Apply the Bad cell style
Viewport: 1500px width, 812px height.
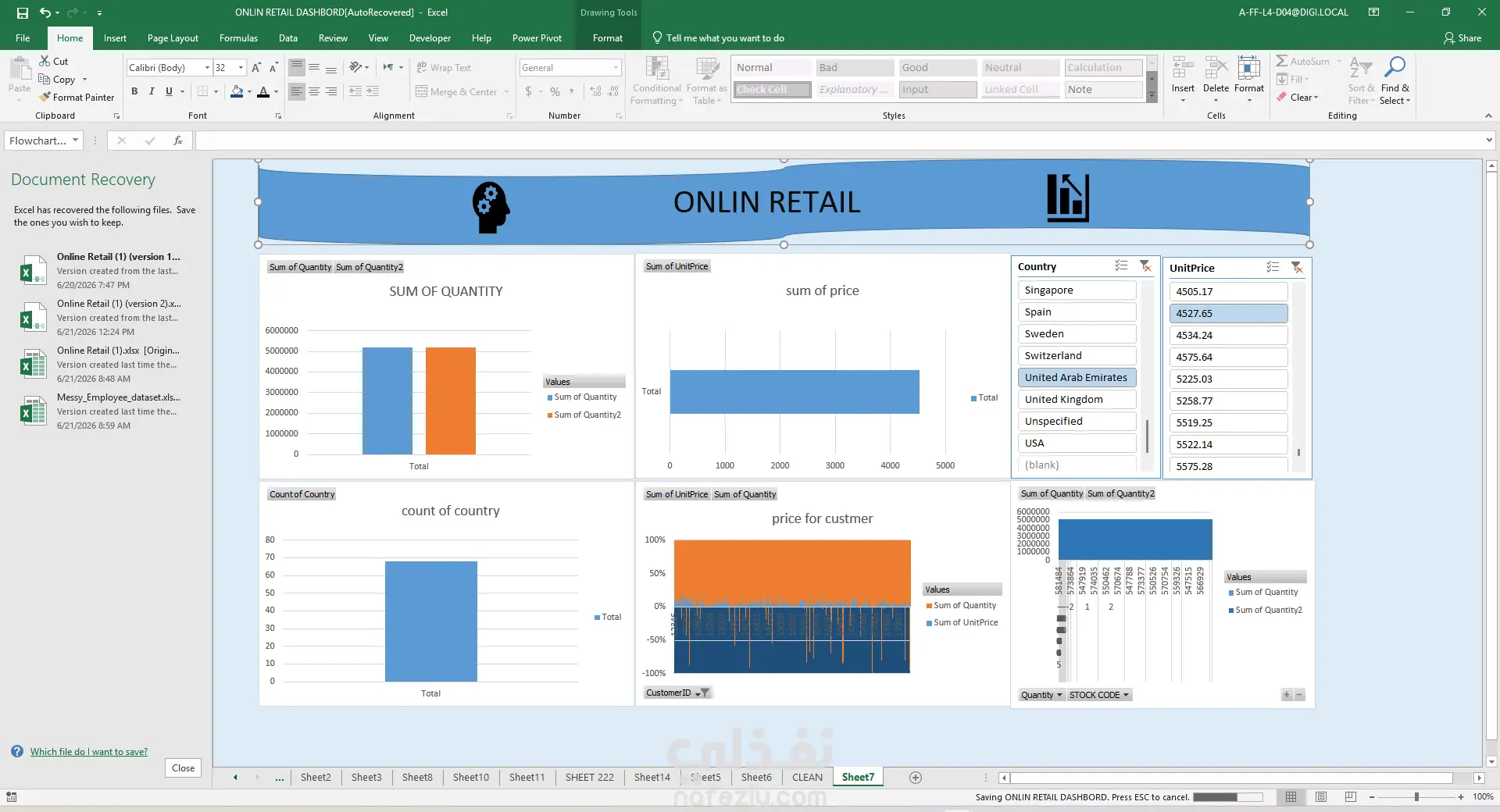pyautogui.click(x=855, y=68)
